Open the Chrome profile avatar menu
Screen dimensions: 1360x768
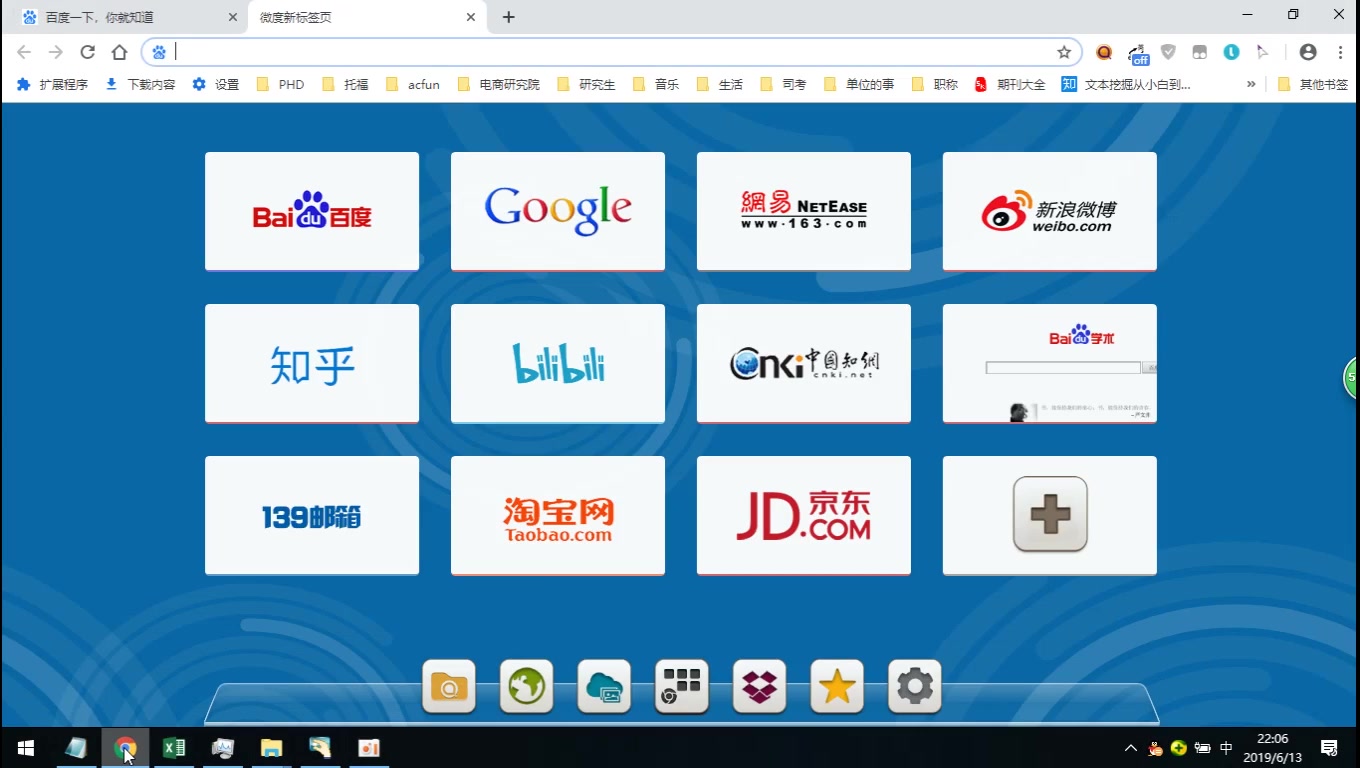point(1308,52)
